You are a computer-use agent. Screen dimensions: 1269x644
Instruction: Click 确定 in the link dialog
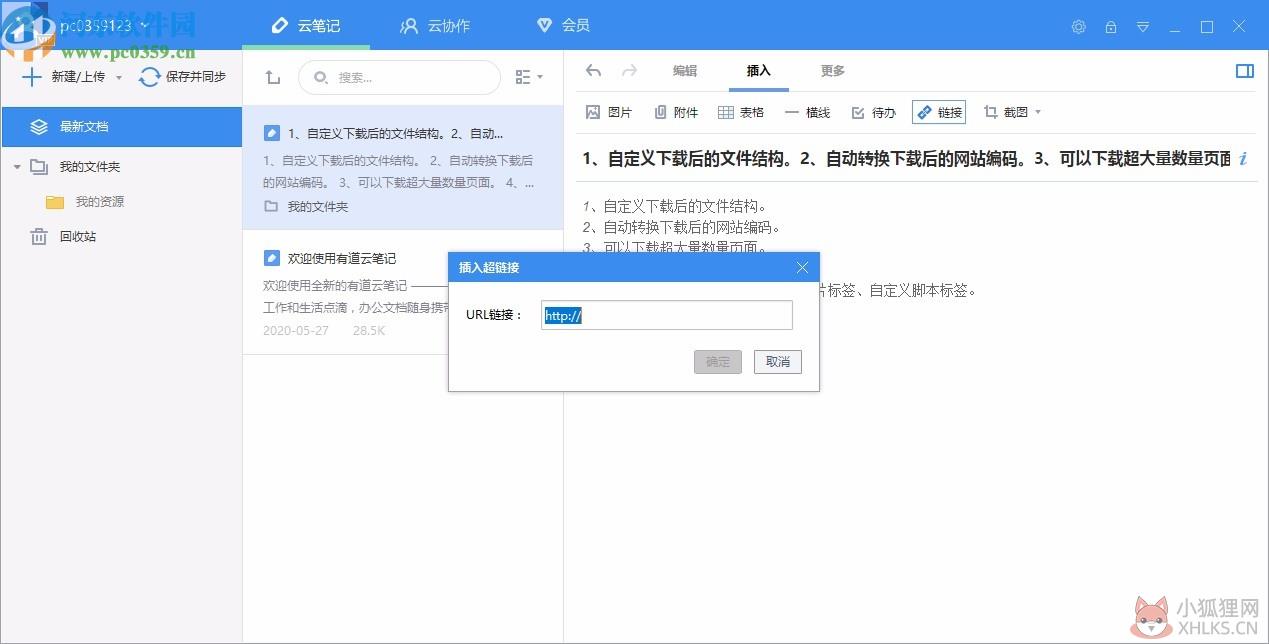(x=718, y=362)
